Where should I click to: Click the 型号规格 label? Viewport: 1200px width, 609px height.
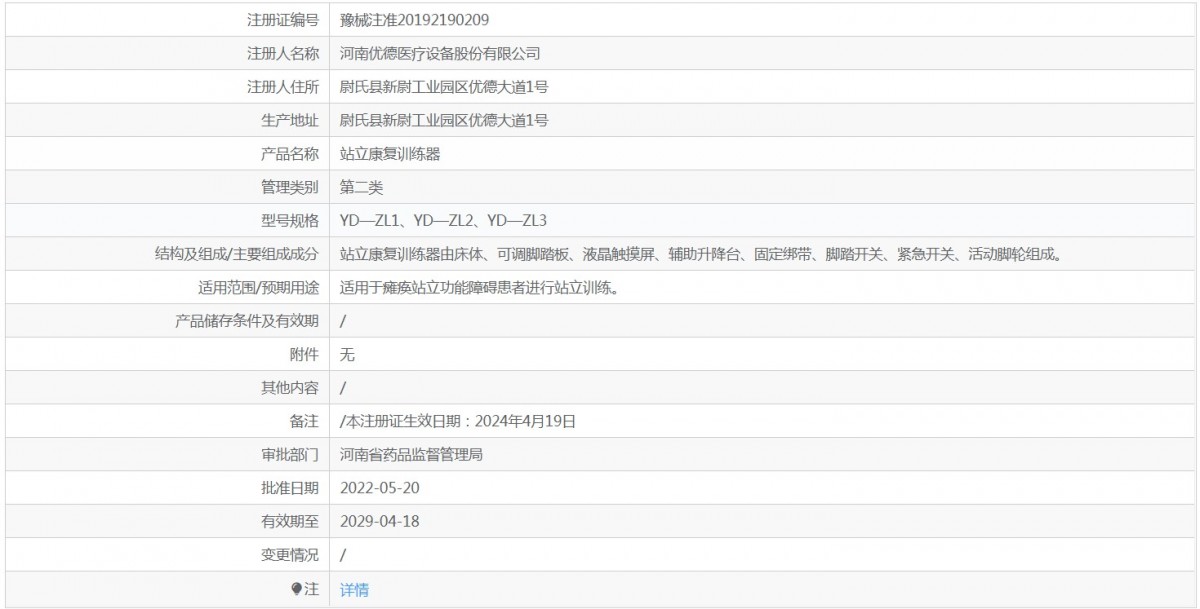pyautogui.click(x=290, y=221)
